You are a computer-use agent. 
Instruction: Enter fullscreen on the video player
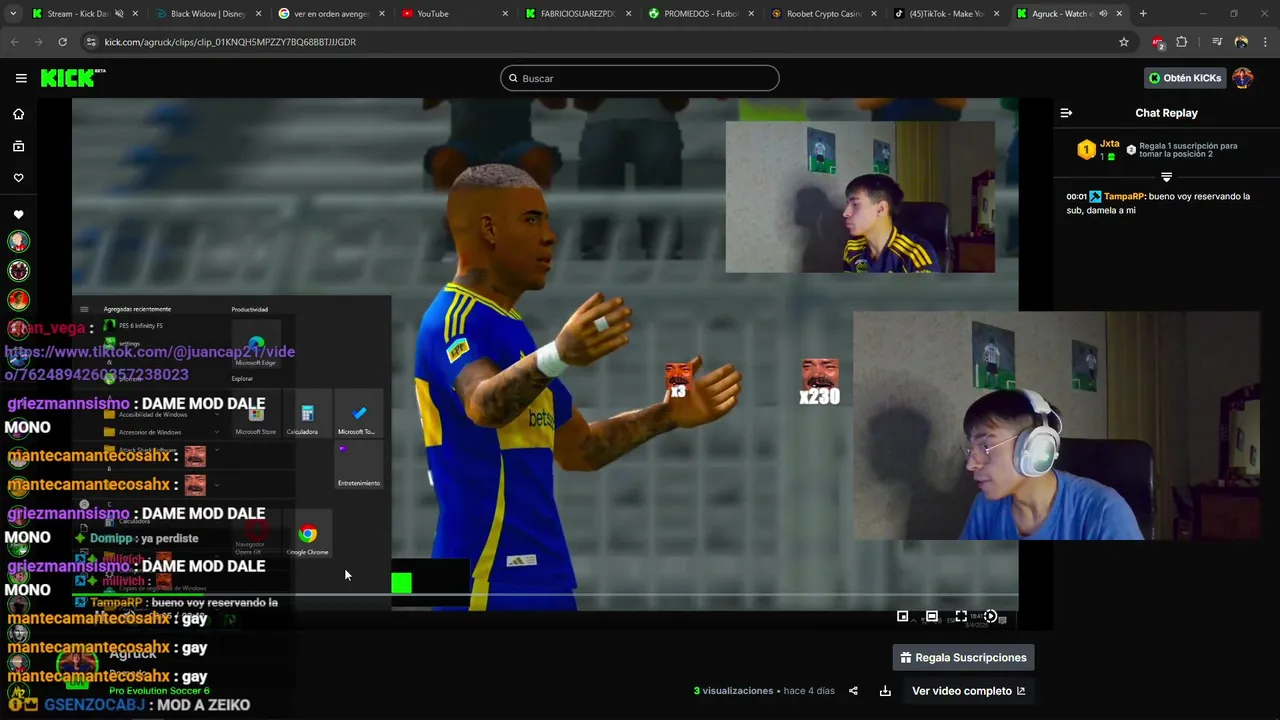(x=960, y=616)
